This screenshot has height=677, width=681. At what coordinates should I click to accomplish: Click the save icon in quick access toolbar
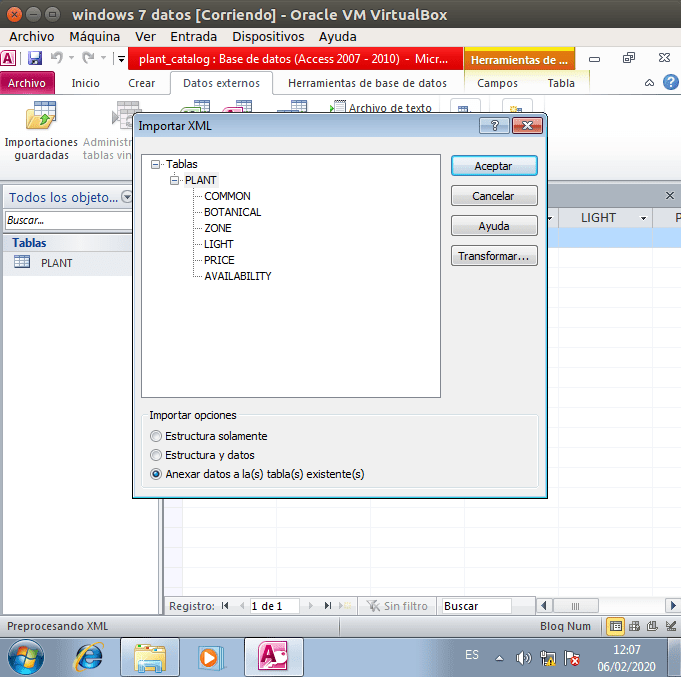click(x=35, y=59)
